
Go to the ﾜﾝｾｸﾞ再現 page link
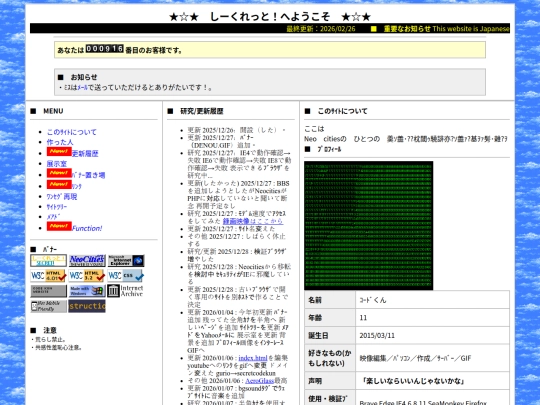62,197
